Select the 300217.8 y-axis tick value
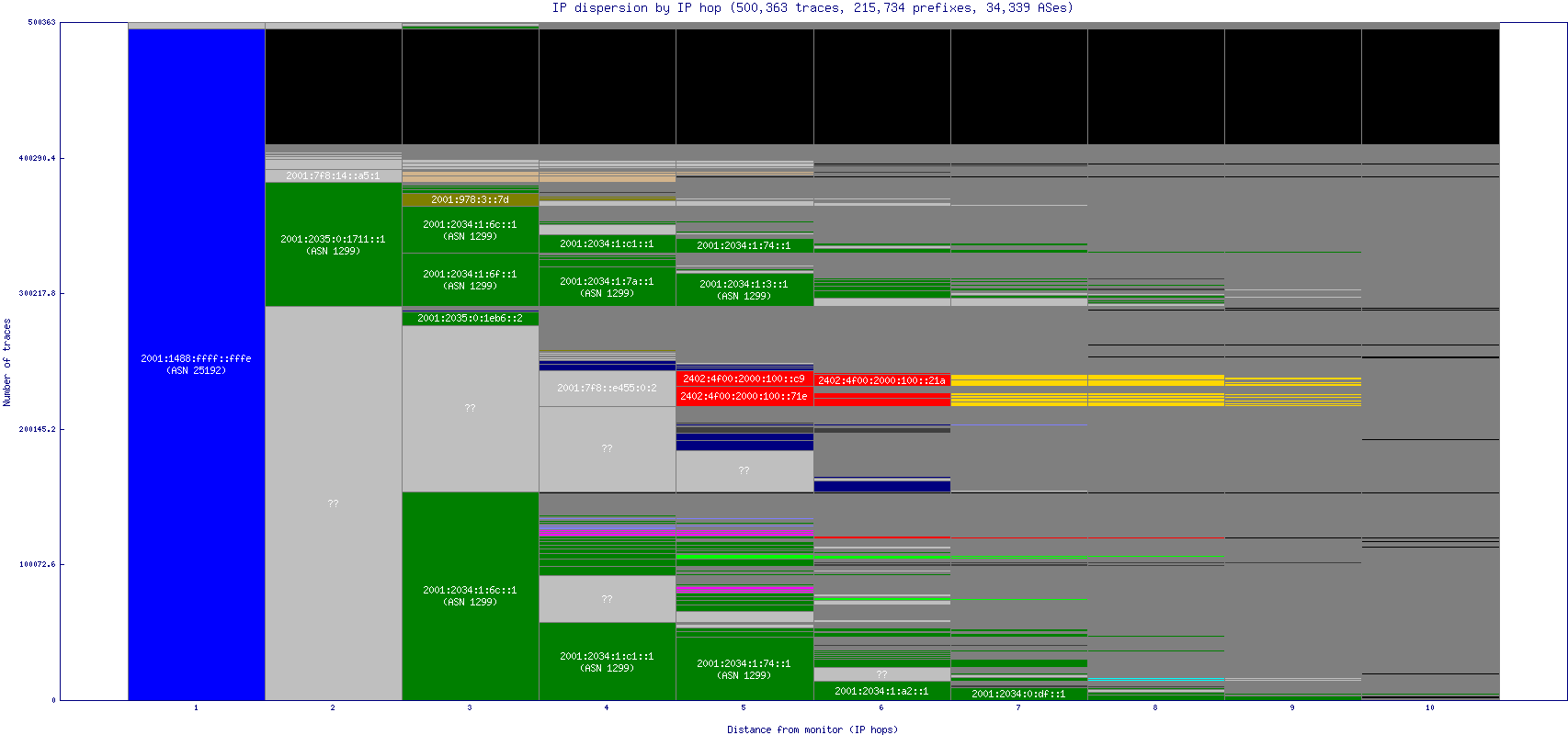The height and width of the screenshot is (735, 1568). pyautogui.click(x=38, y=293)
